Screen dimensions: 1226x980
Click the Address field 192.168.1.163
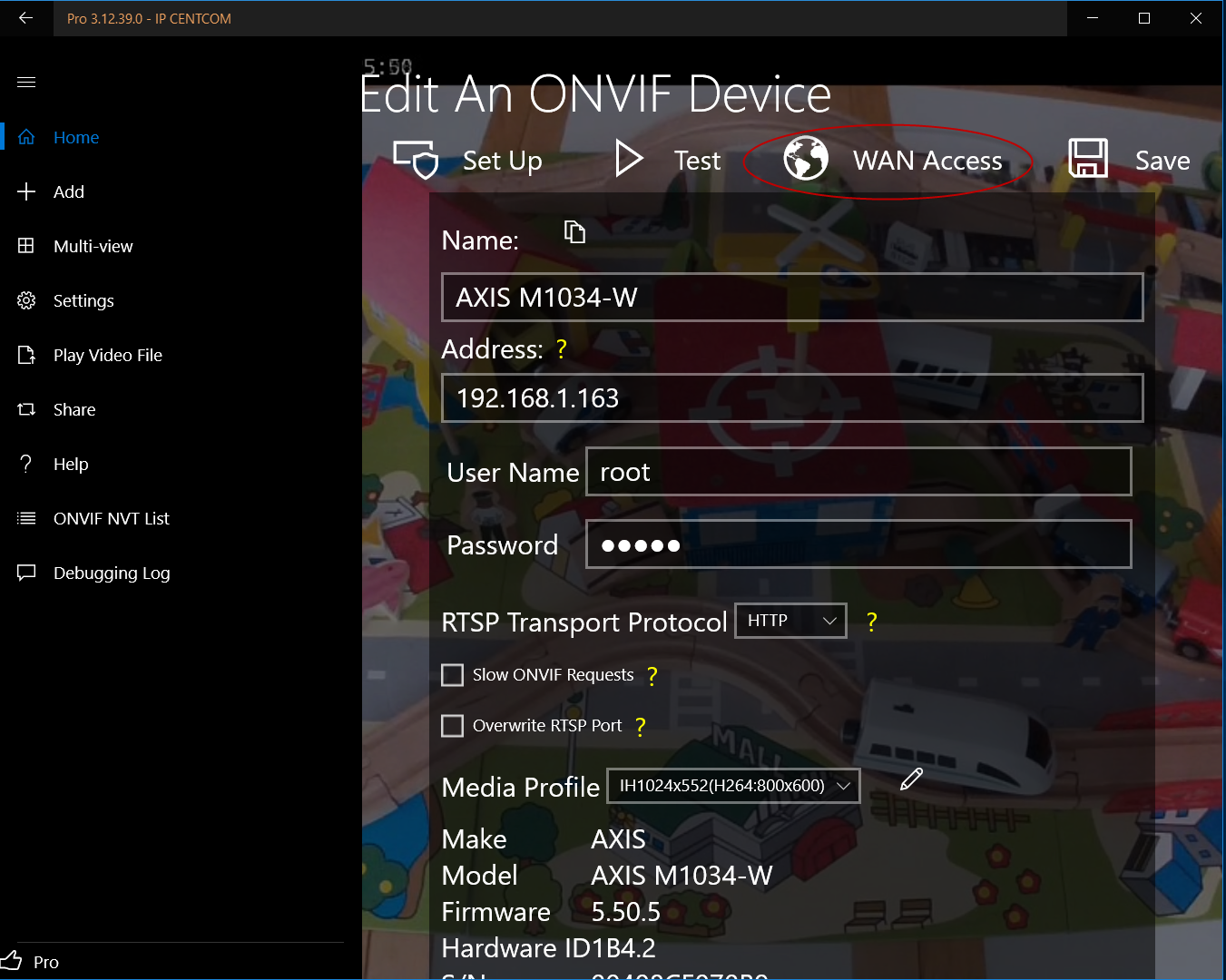(x=792, y=398)
